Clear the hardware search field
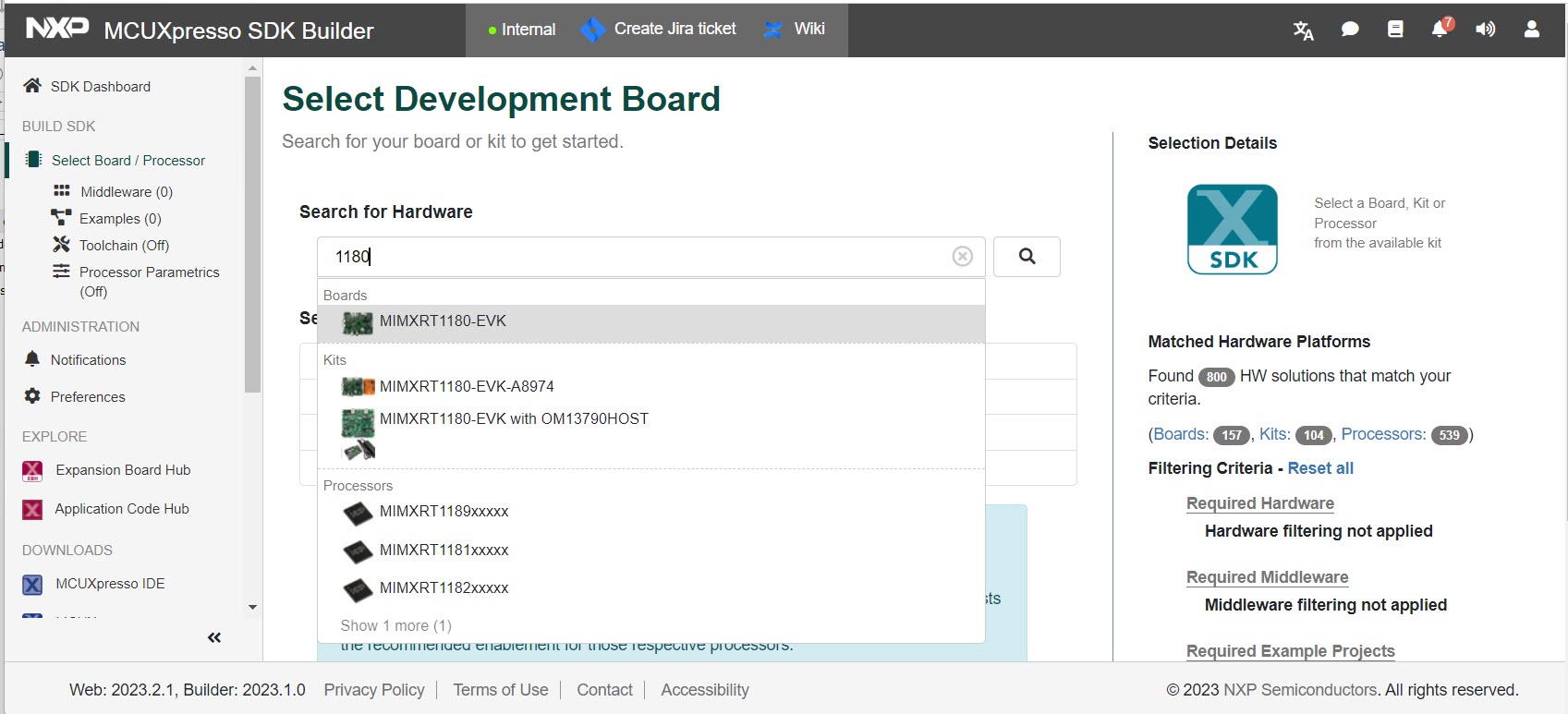Viewport: 1568px width, 714px height. (x=962, y=256)
